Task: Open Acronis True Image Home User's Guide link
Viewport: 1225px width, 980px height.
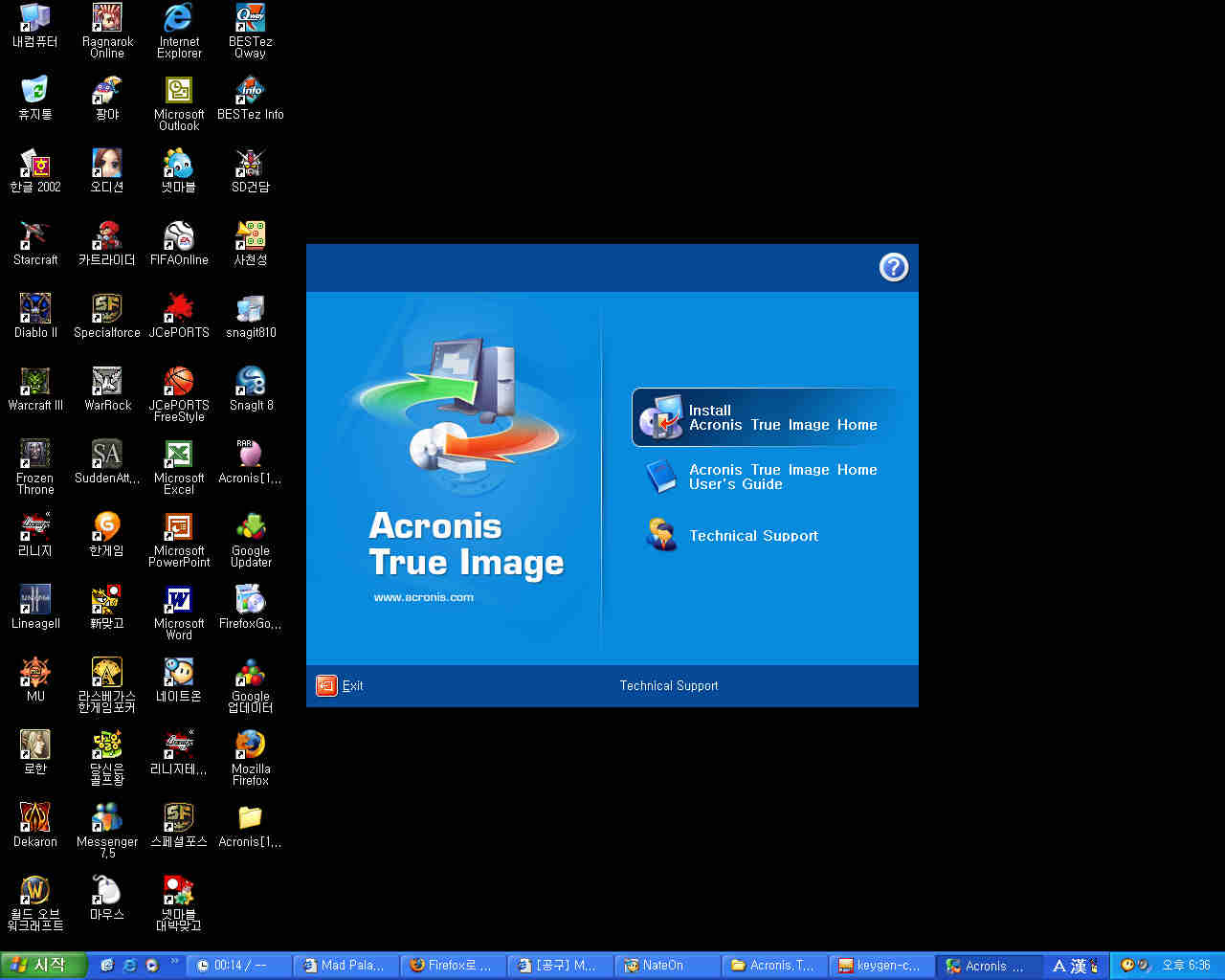Action: (x=783, y=477)
